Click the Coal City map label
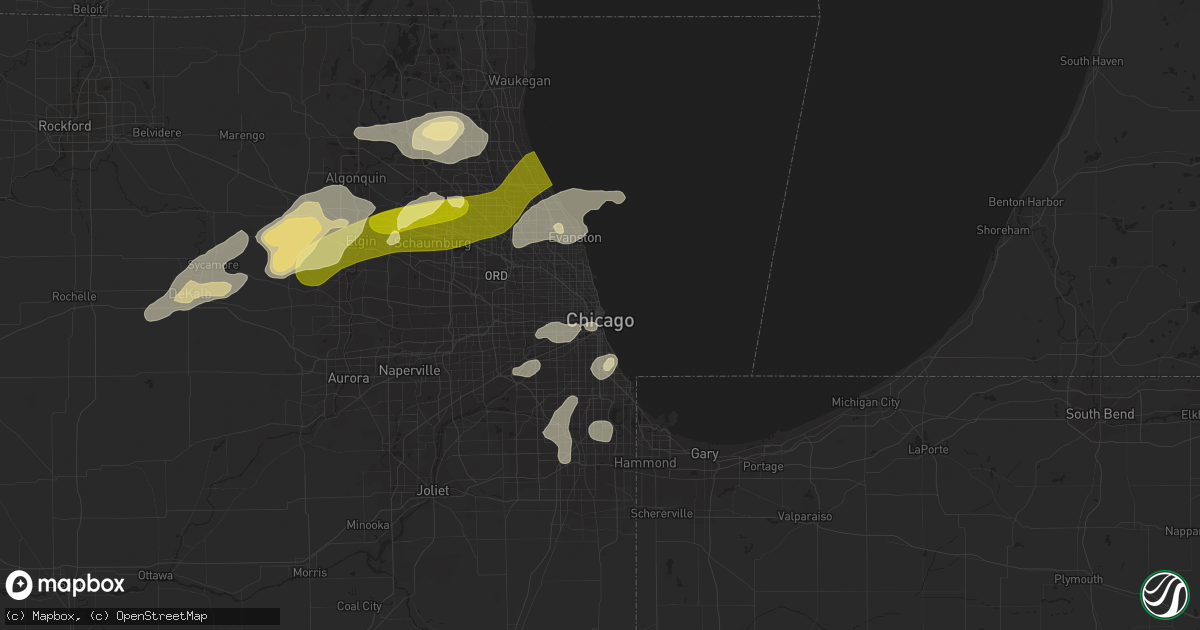Viewport: 1200px width, 630px height. [359, 607]
